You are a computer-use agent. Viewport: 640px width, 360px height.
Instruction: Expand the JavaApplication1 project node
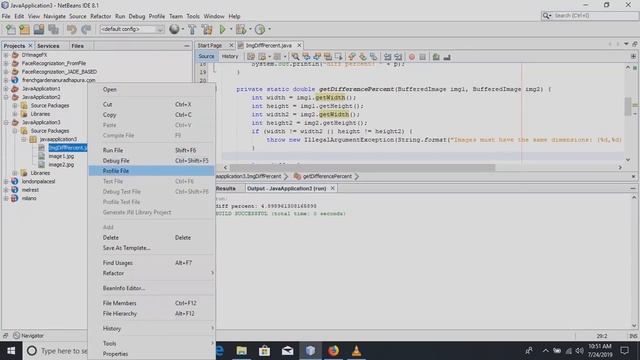click(6, 89)
